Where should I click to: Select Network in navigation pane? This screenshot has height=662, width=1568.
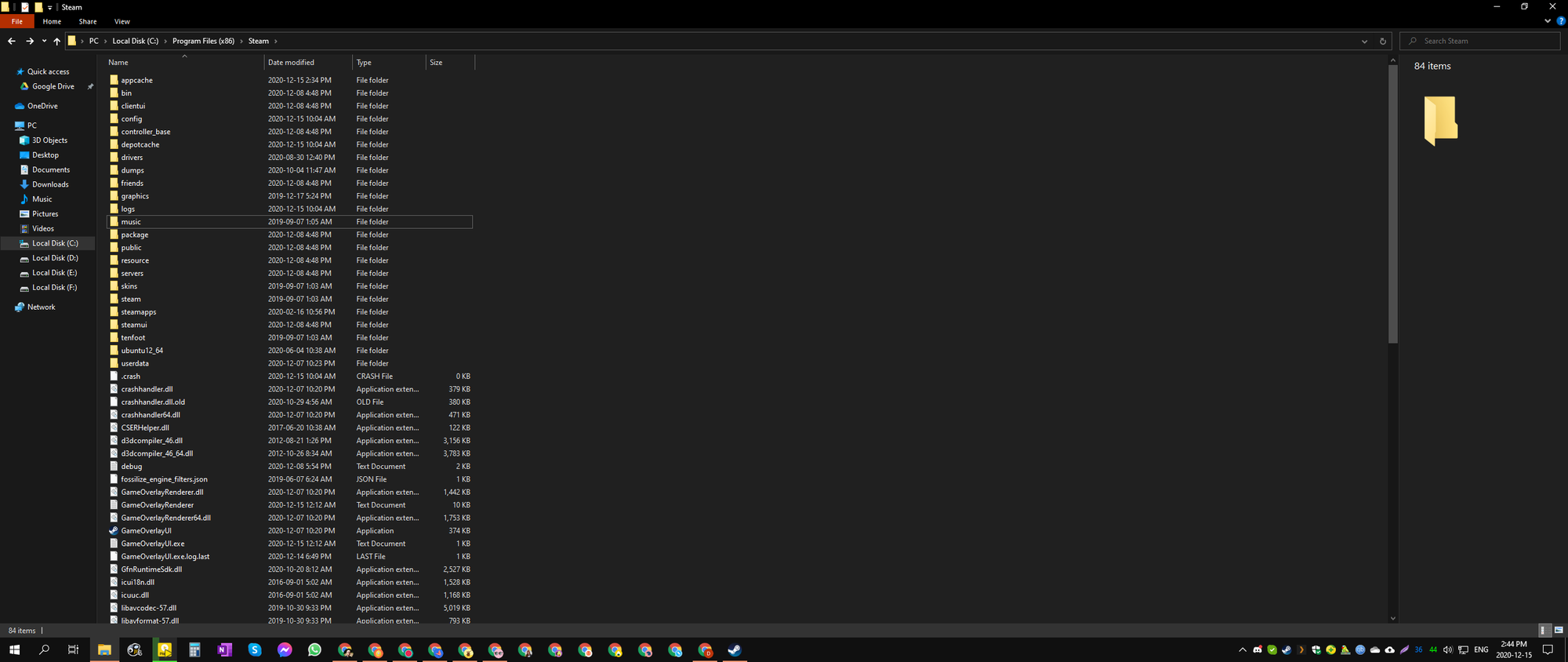[x=41, y=307]
